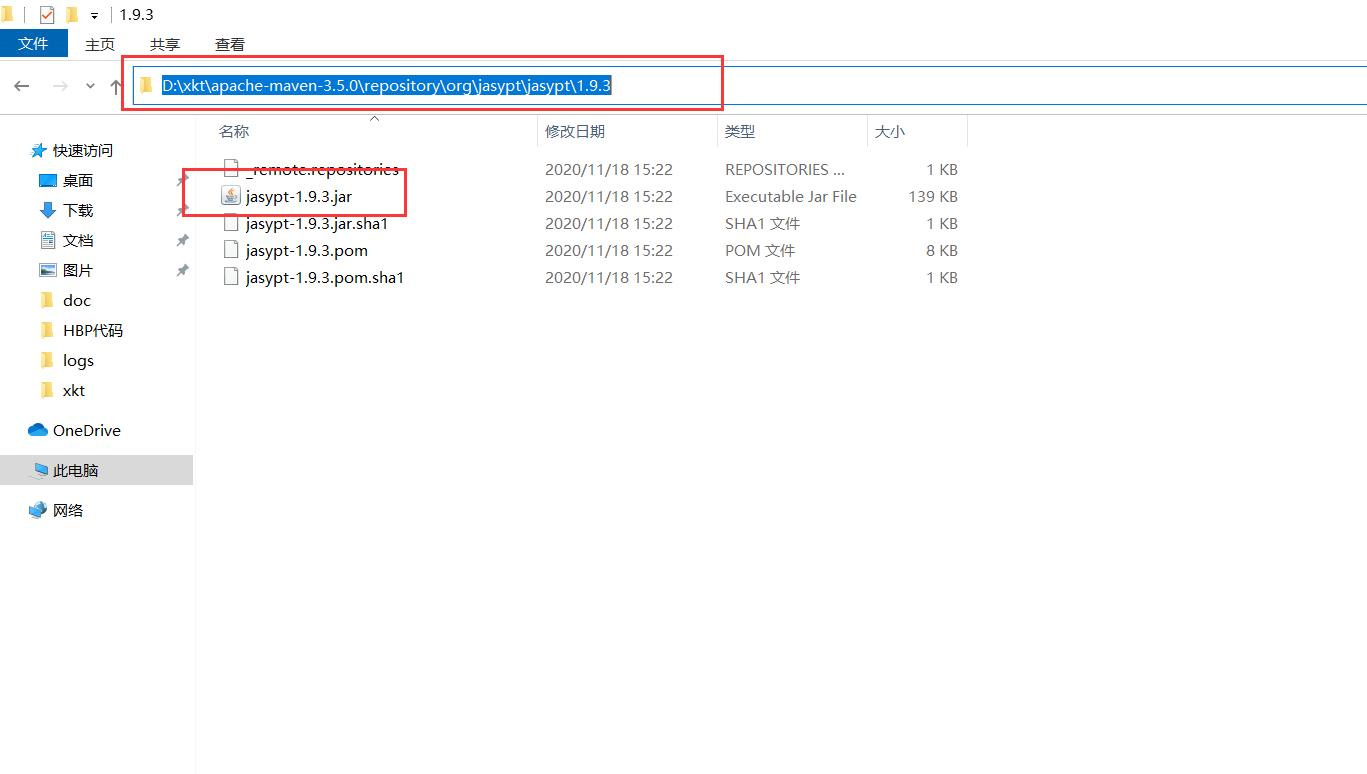Open the xkt folder in navigation pane
This screenshot has width=1367, height=774.
[x=74, y=390]
